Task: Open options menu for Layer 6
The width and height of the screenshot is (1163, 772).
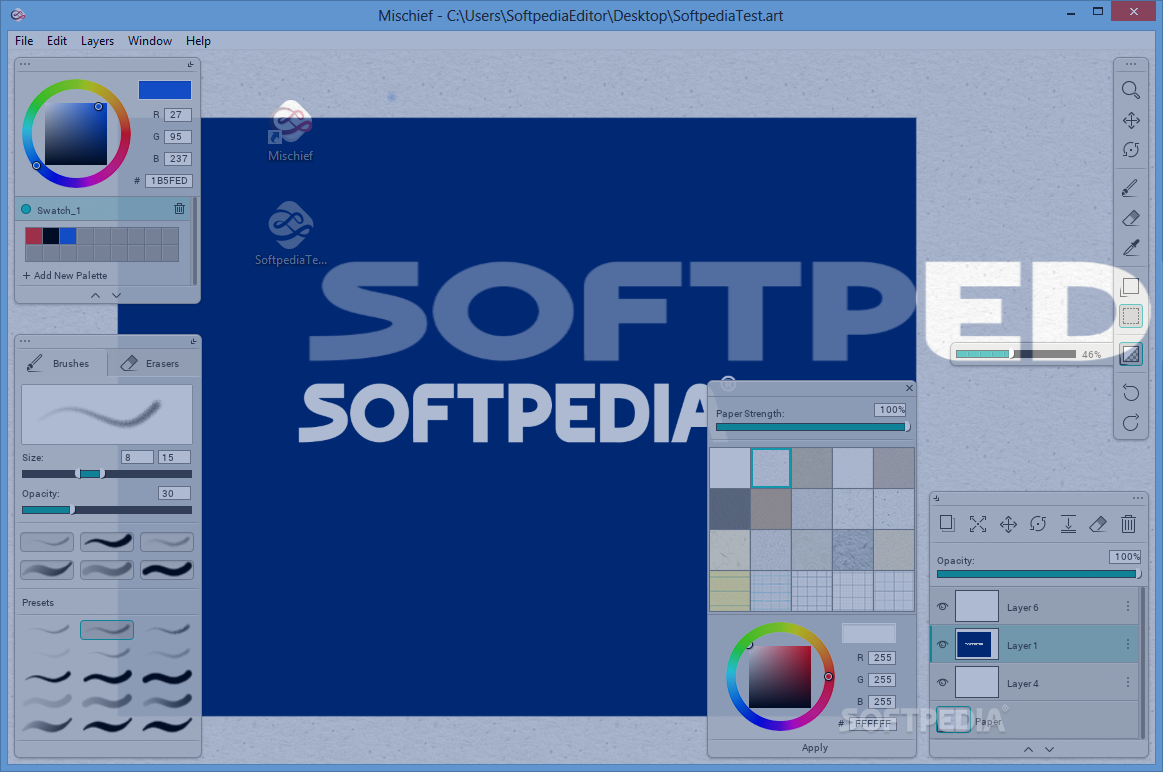Action: click(x=1128, y=606)
